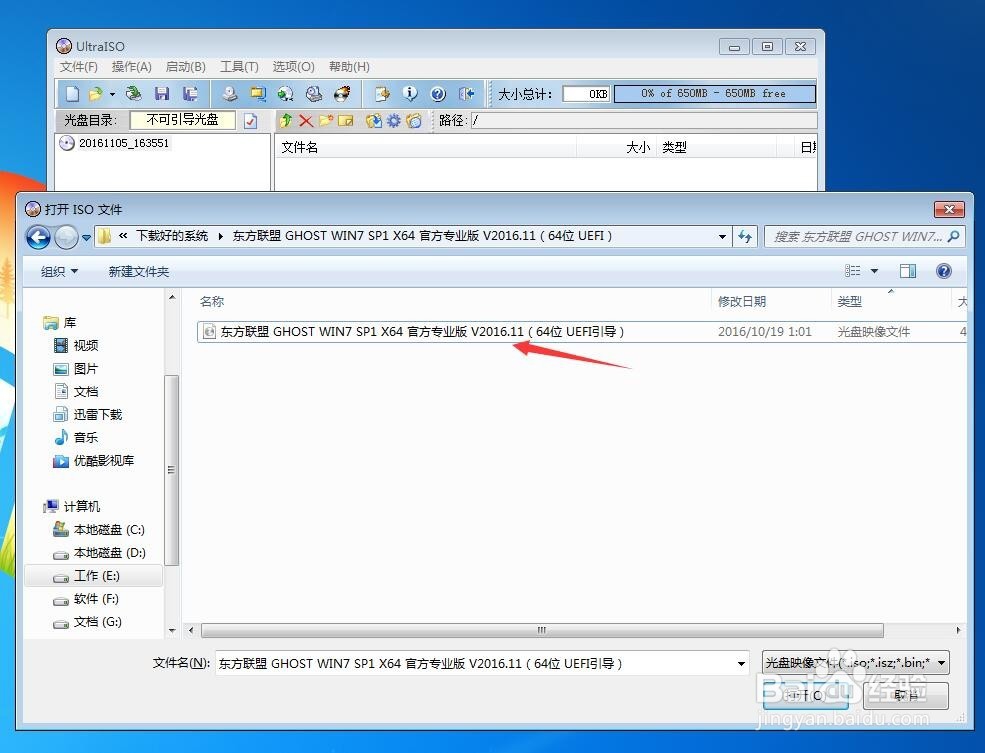The width and height of the screenshot is (985, 753).
Task: Toggle the preview pane icon
Action: (908, 271)
